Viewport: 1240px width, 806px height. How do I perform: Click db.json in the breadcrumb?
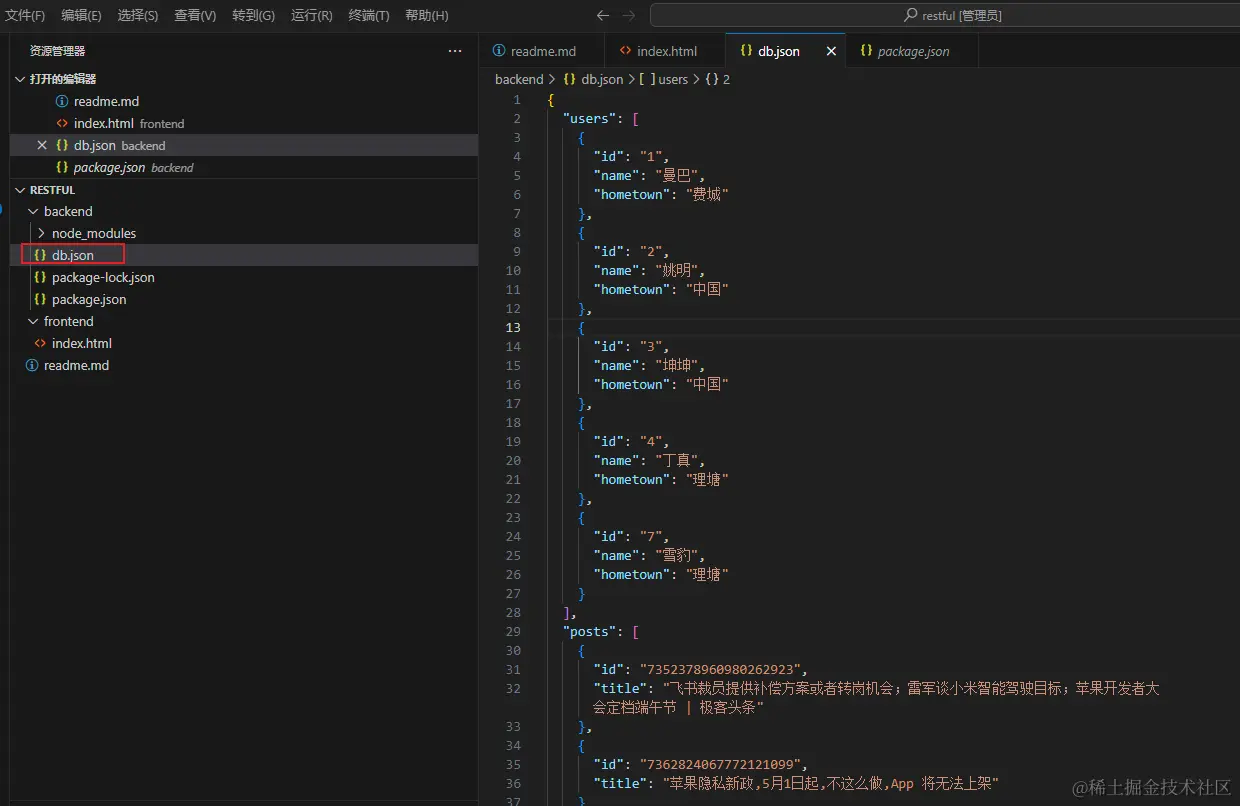pyautogui.click(x=602, y=79)
